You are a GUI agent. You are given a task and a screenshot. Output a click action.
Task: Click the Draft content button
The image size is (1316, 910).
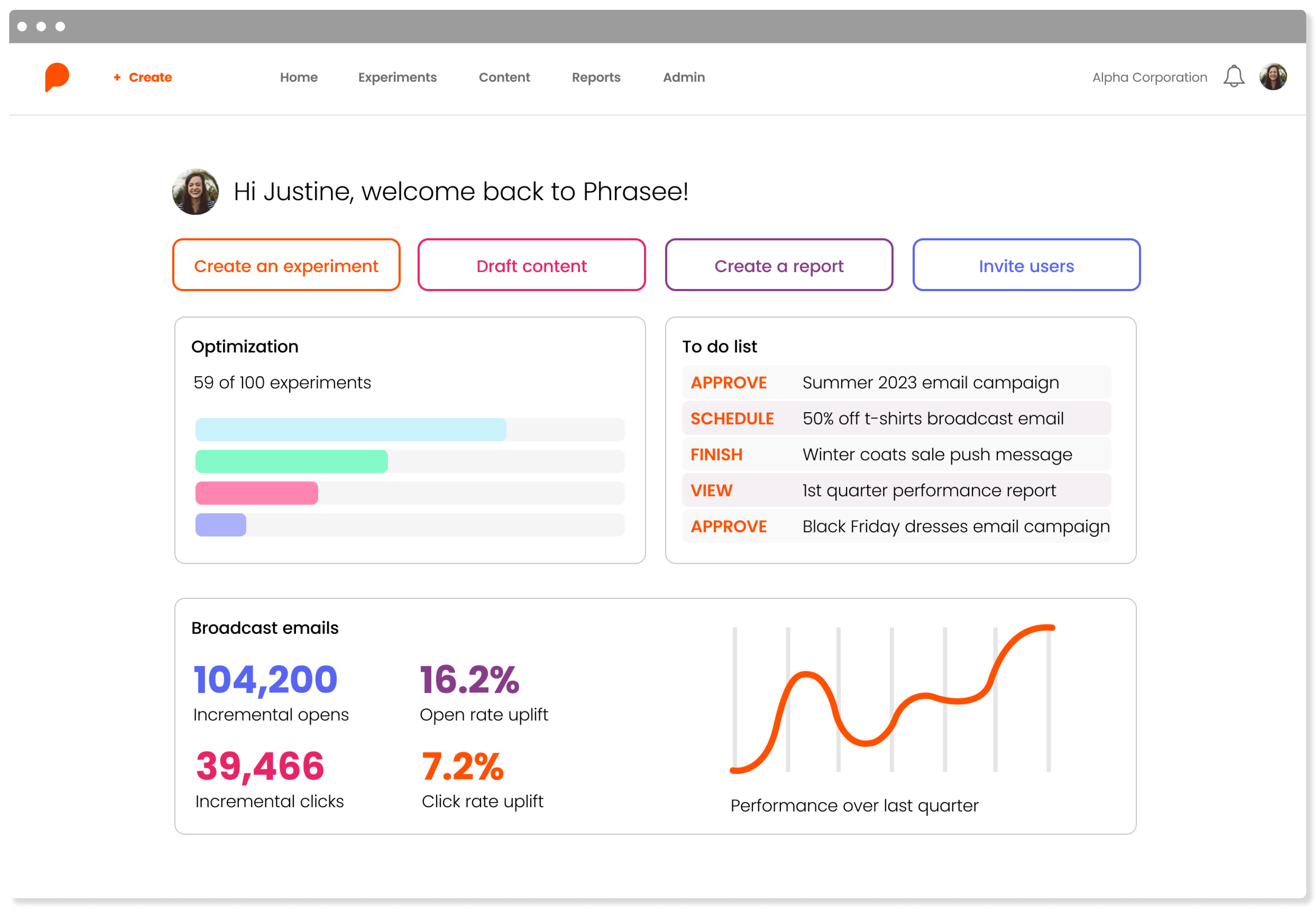pos(531,265)
